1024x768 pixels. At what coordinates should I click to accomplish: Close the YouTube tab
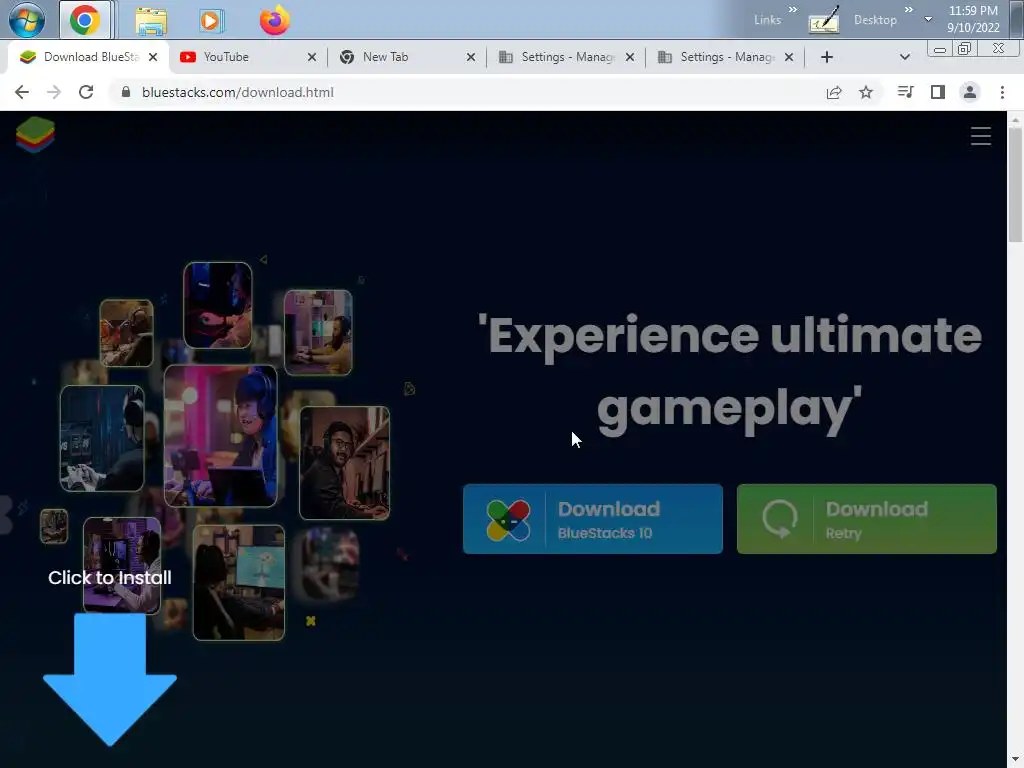(312, 57)
